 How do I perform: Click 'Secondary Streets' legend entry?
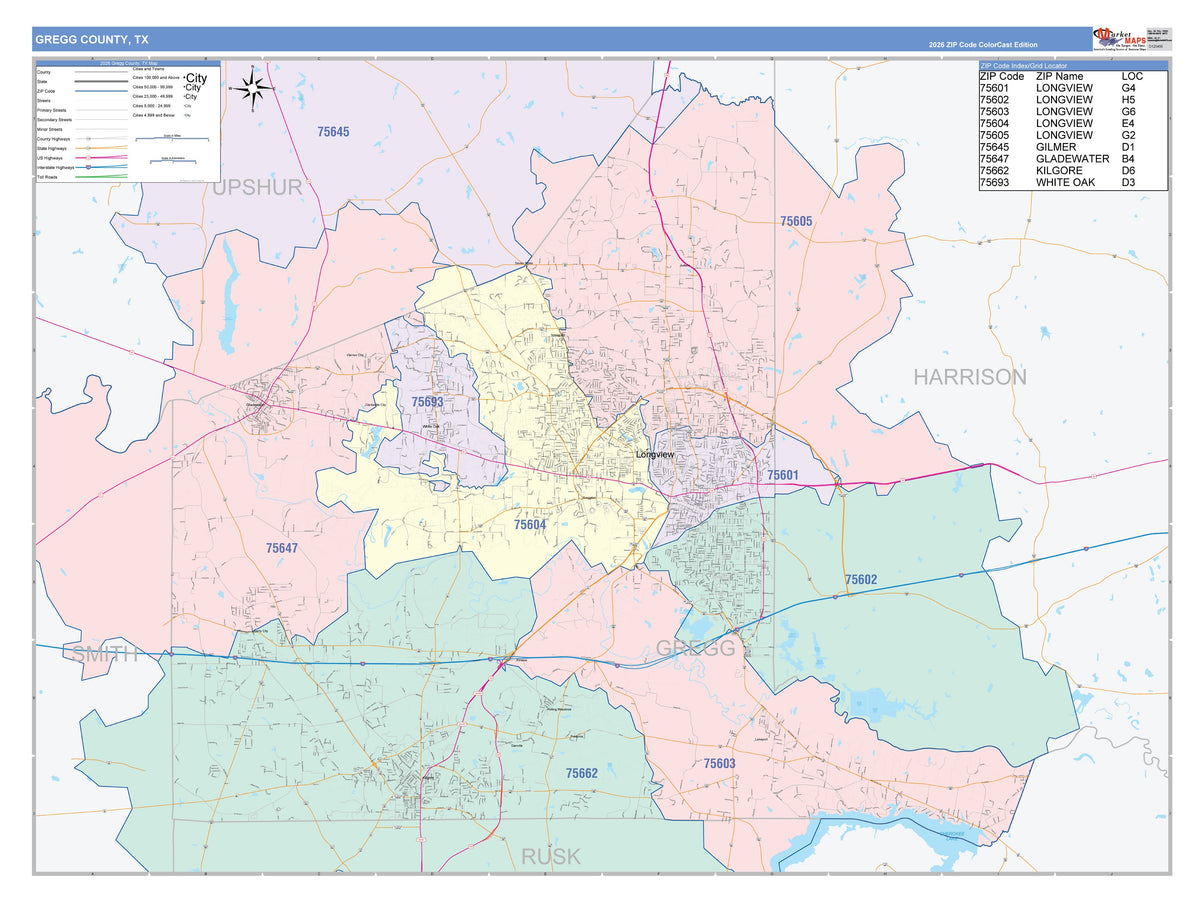pyautogui.click(x=55, y=120)
